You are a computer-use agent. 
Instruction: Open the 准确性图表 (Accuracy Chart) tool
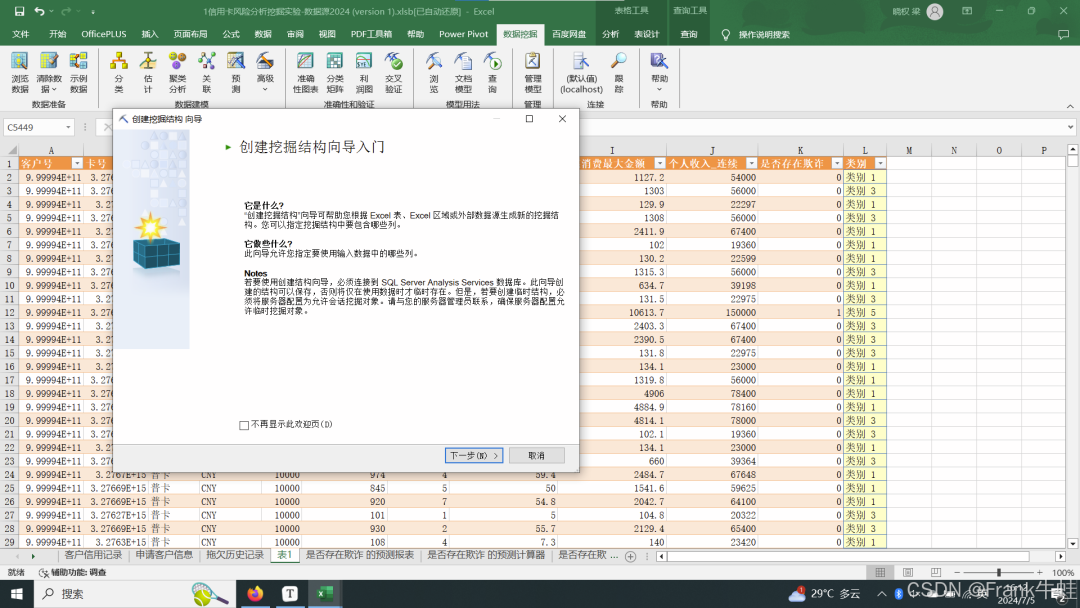pos(305,72)
